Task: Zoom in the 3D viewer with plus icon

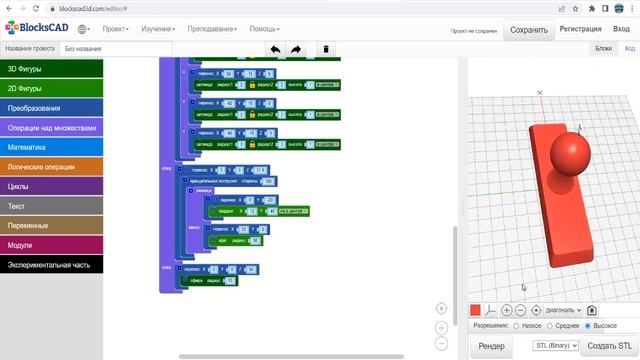Action: point(506,311)
